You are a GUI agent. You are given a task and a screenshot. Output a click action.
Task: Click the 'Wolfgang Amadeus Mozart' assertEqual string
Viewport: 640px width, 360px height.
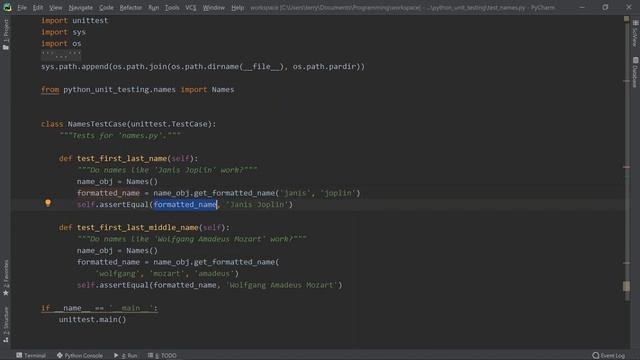(x=282, y=285)
